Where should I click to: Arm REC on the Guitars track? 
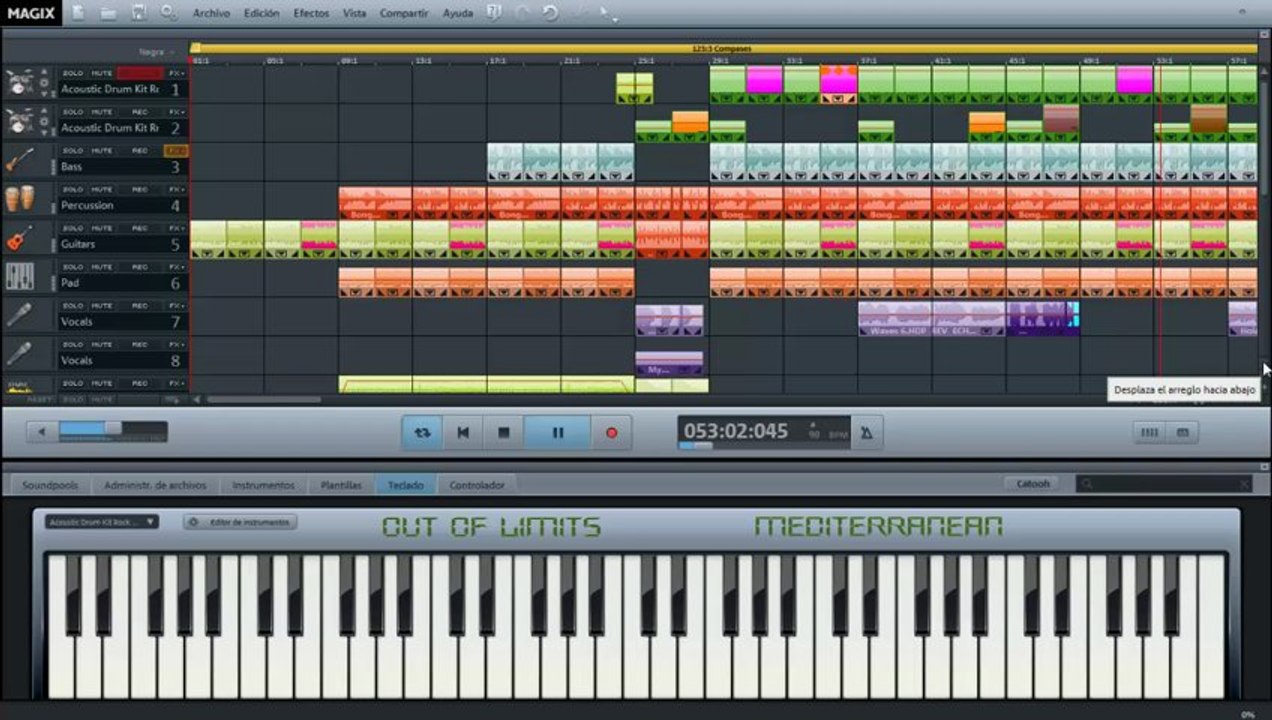coord(140,228)
